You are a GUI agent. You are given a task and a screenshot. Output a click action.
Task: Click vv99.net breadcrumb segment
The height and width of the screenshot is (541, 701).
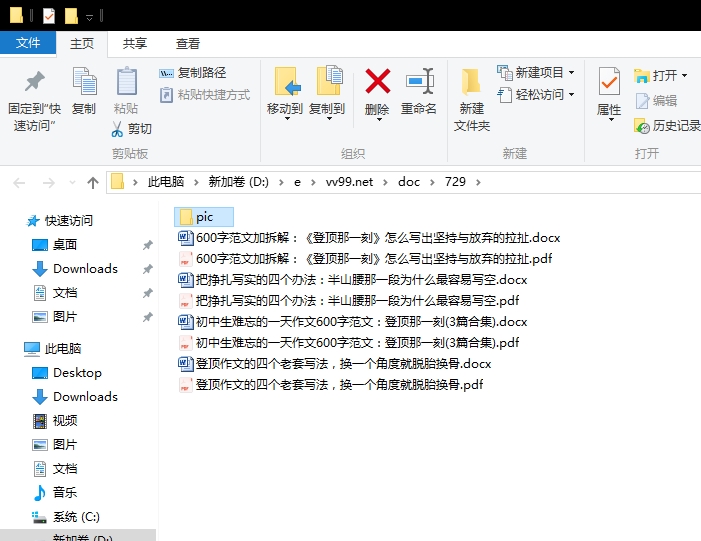click(x=349, y=182)
